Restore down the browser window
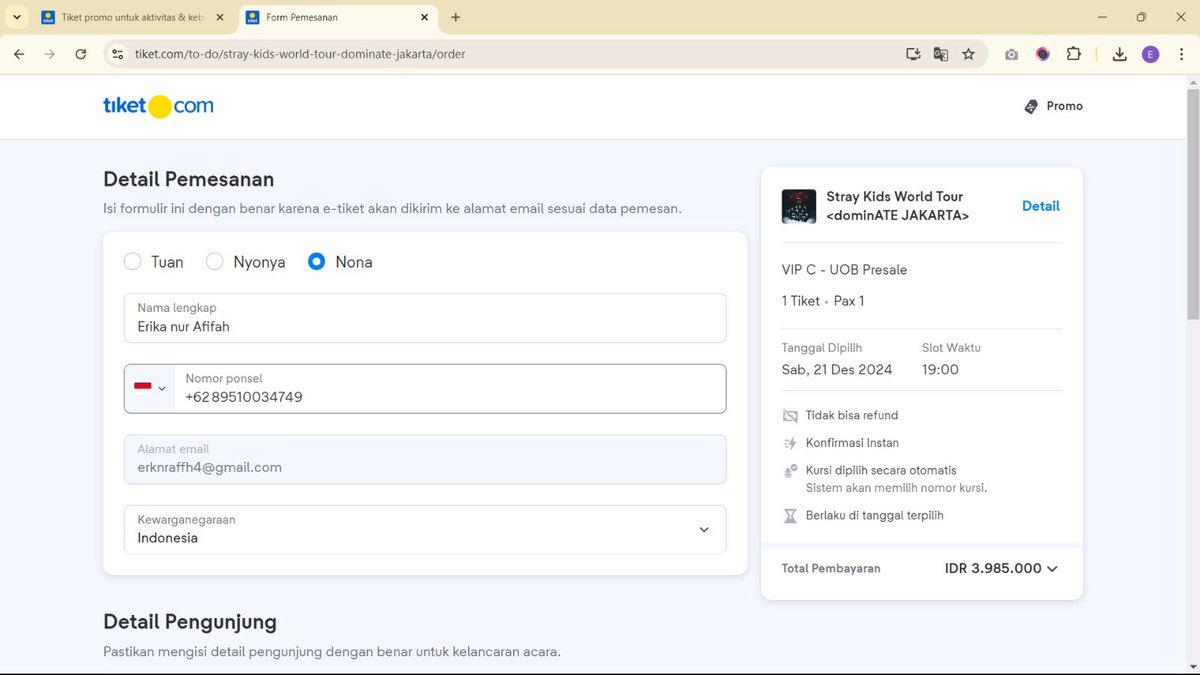 click(x=1141, y=17)
